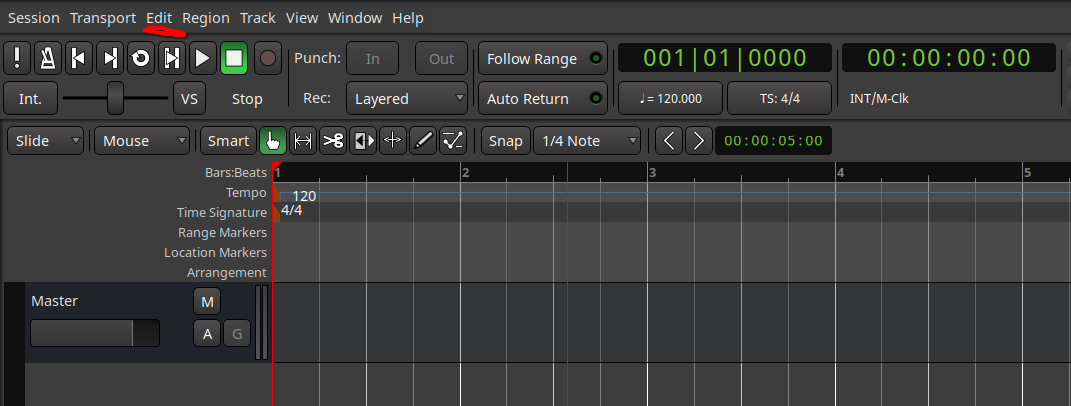
Task: Open the Region menu
Action: 205,18
